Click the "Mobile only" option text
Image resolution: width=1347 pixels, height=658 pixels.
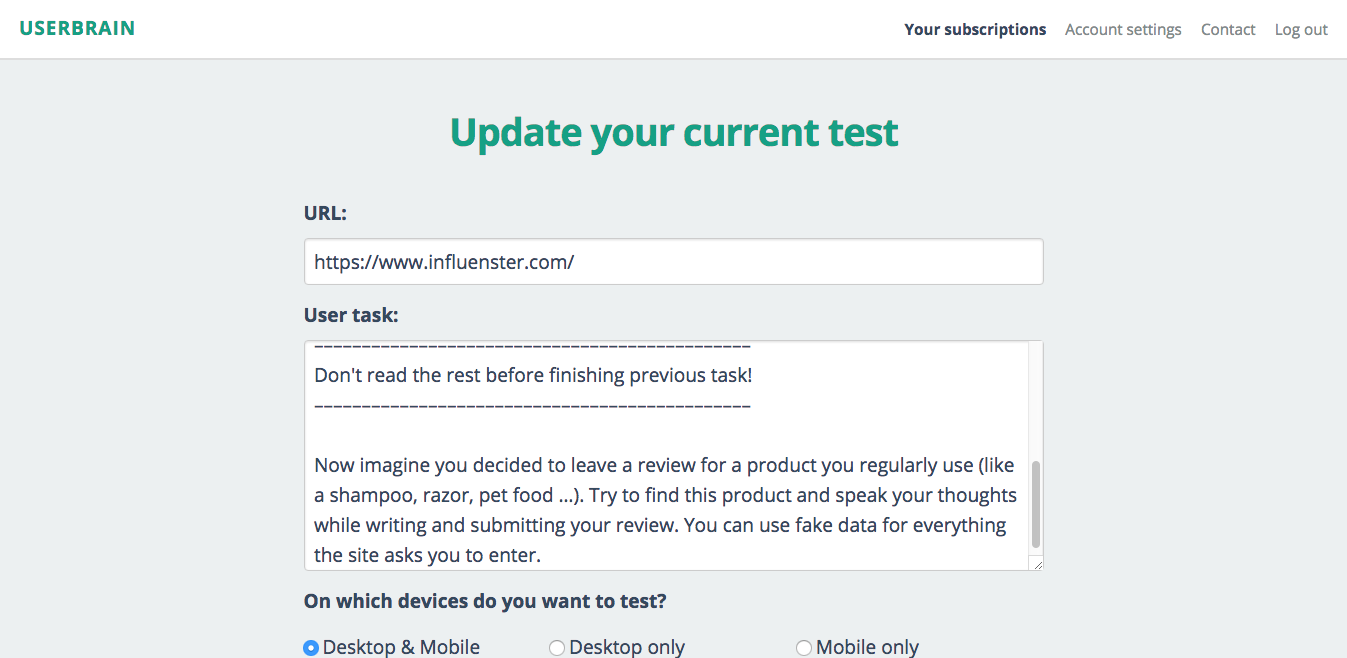click(x=867, y=648)
